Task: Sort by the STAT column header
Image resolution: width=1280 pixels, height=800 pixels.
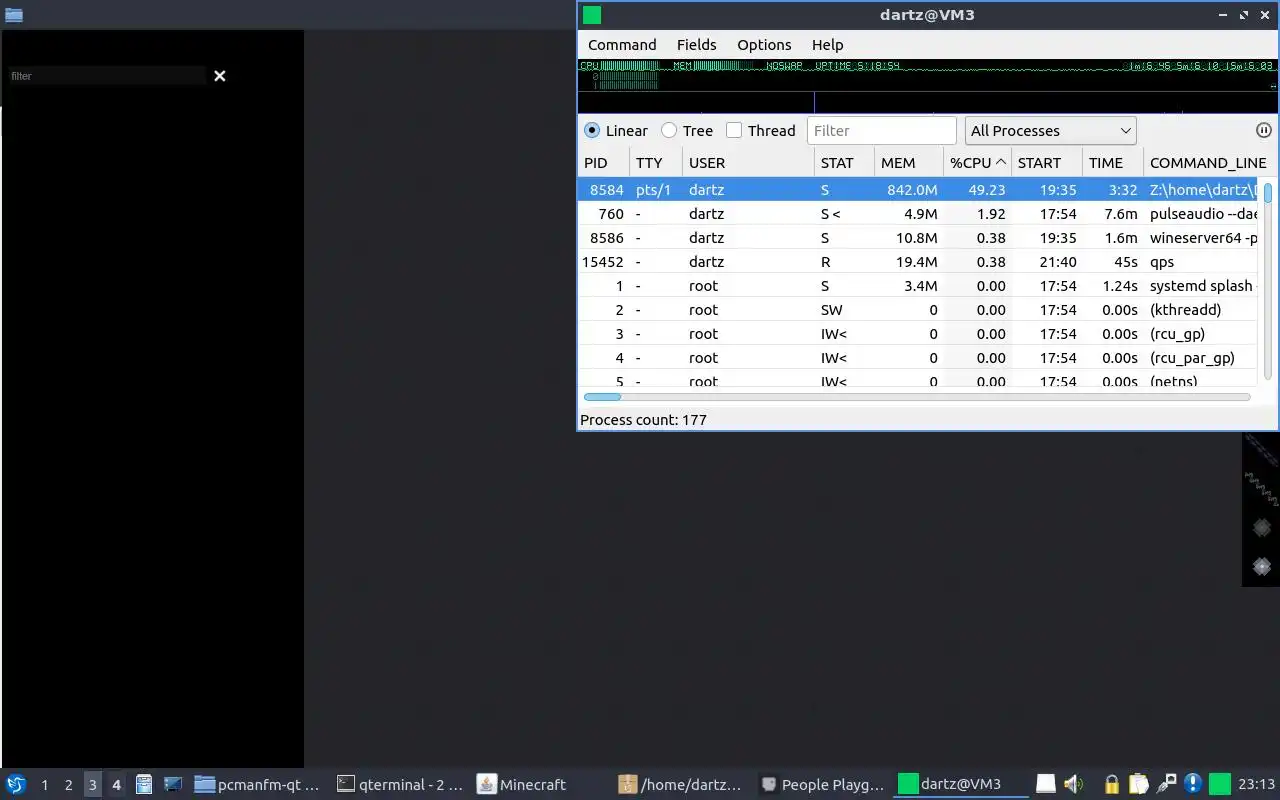Action: pos(845,162)
